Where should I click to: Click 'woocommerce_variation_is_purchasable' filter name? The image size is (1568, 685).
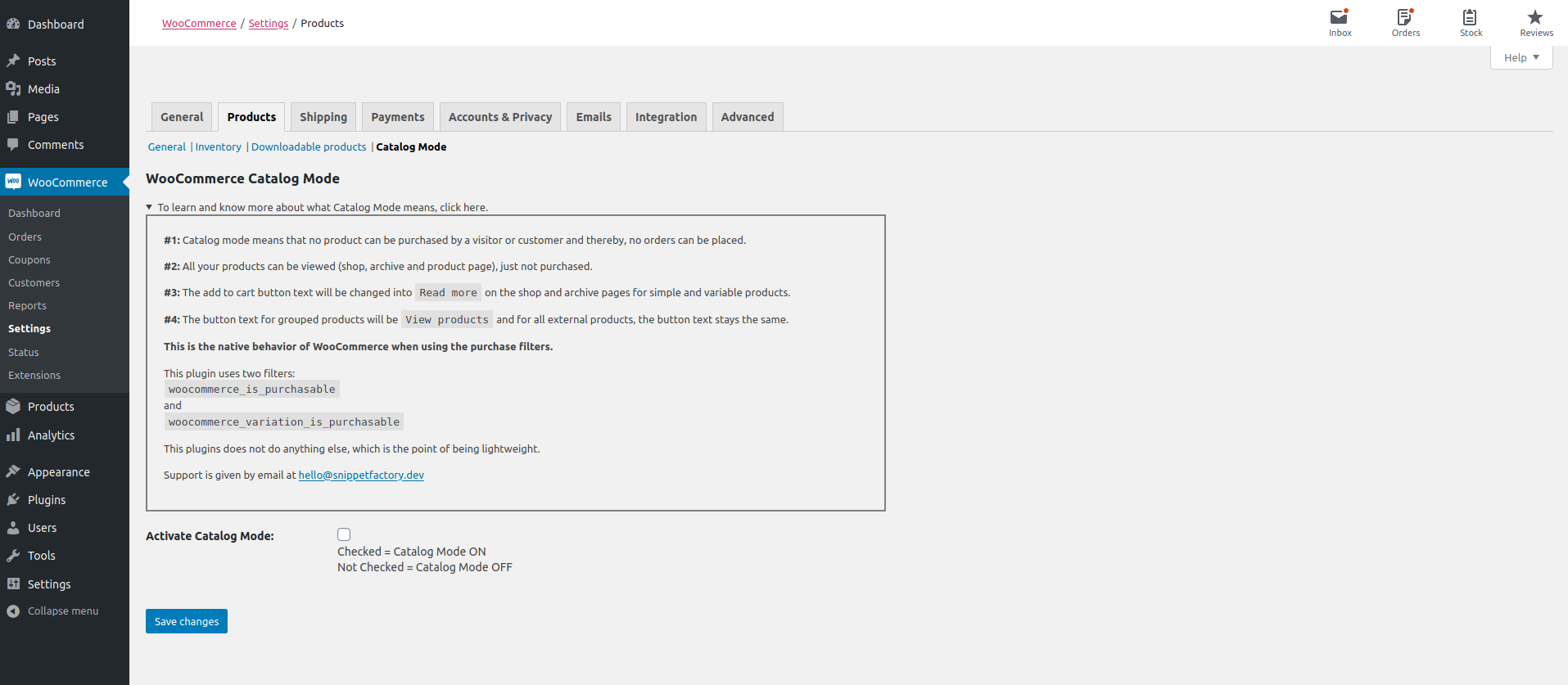(284, 422)
